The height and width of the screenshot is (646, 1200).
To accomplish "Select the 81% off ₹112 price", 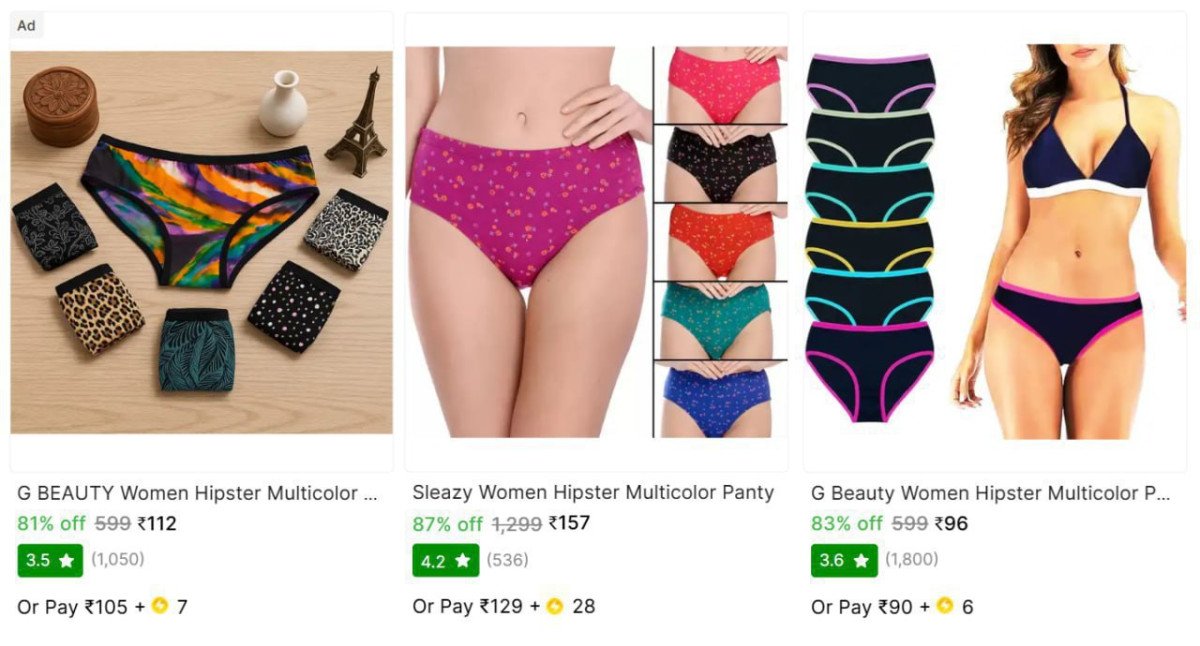I will [x=97, y=523].
